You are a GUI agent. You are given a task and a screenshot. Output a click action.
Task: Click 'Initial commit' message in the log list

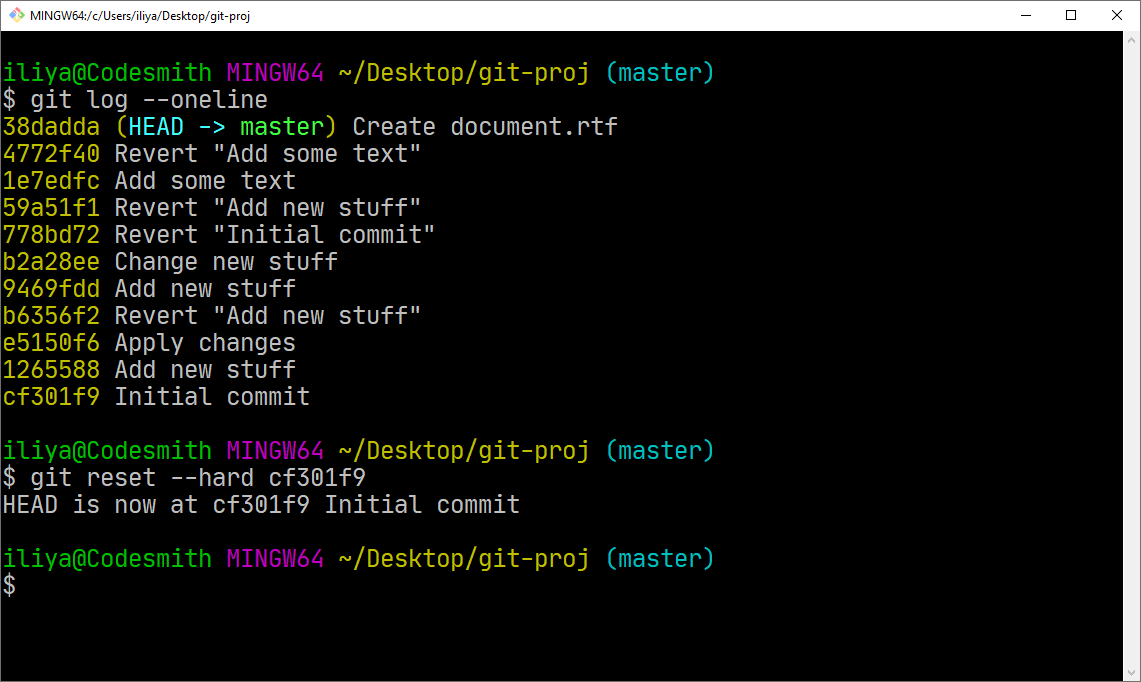coord(212,397)
